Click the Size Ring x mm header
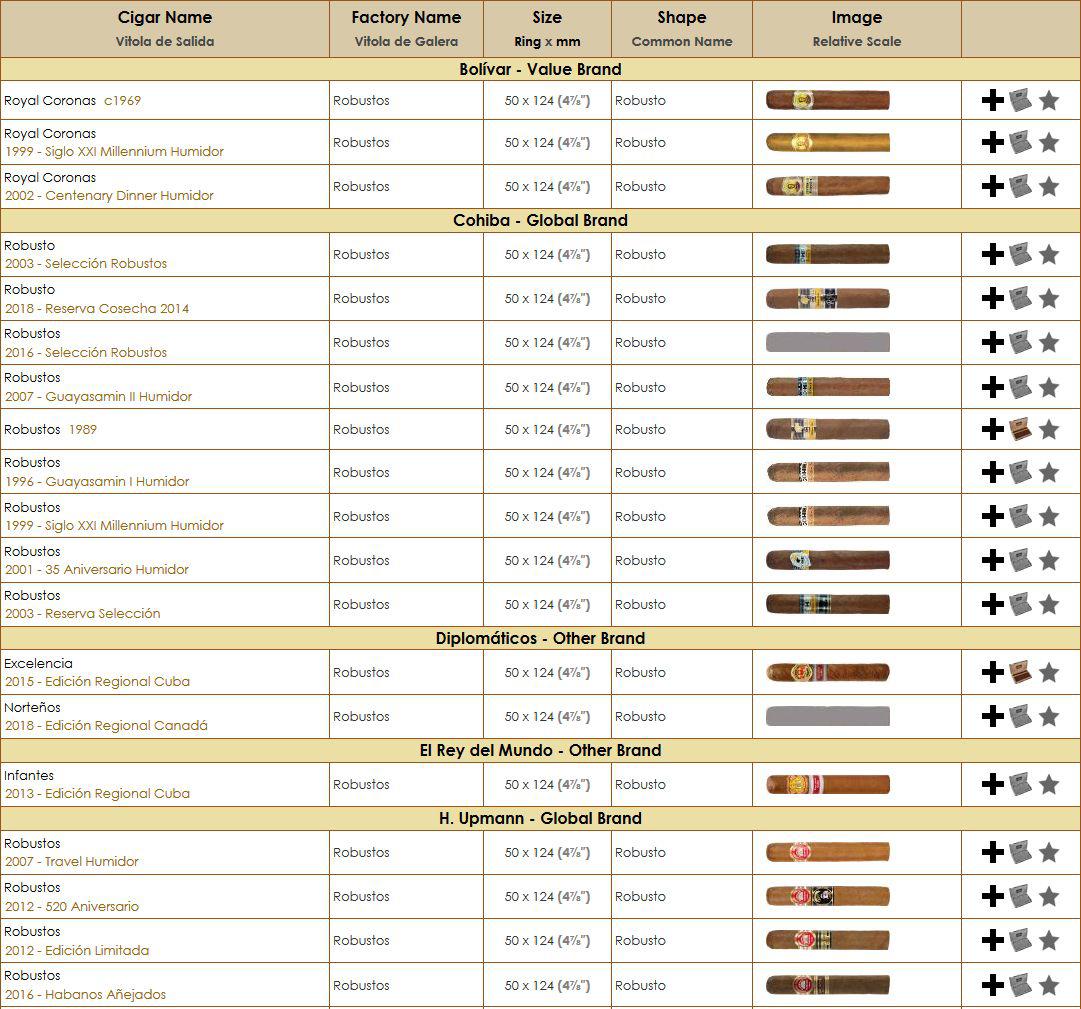Screen dimensions: 1081x1009 pos(547,29)
